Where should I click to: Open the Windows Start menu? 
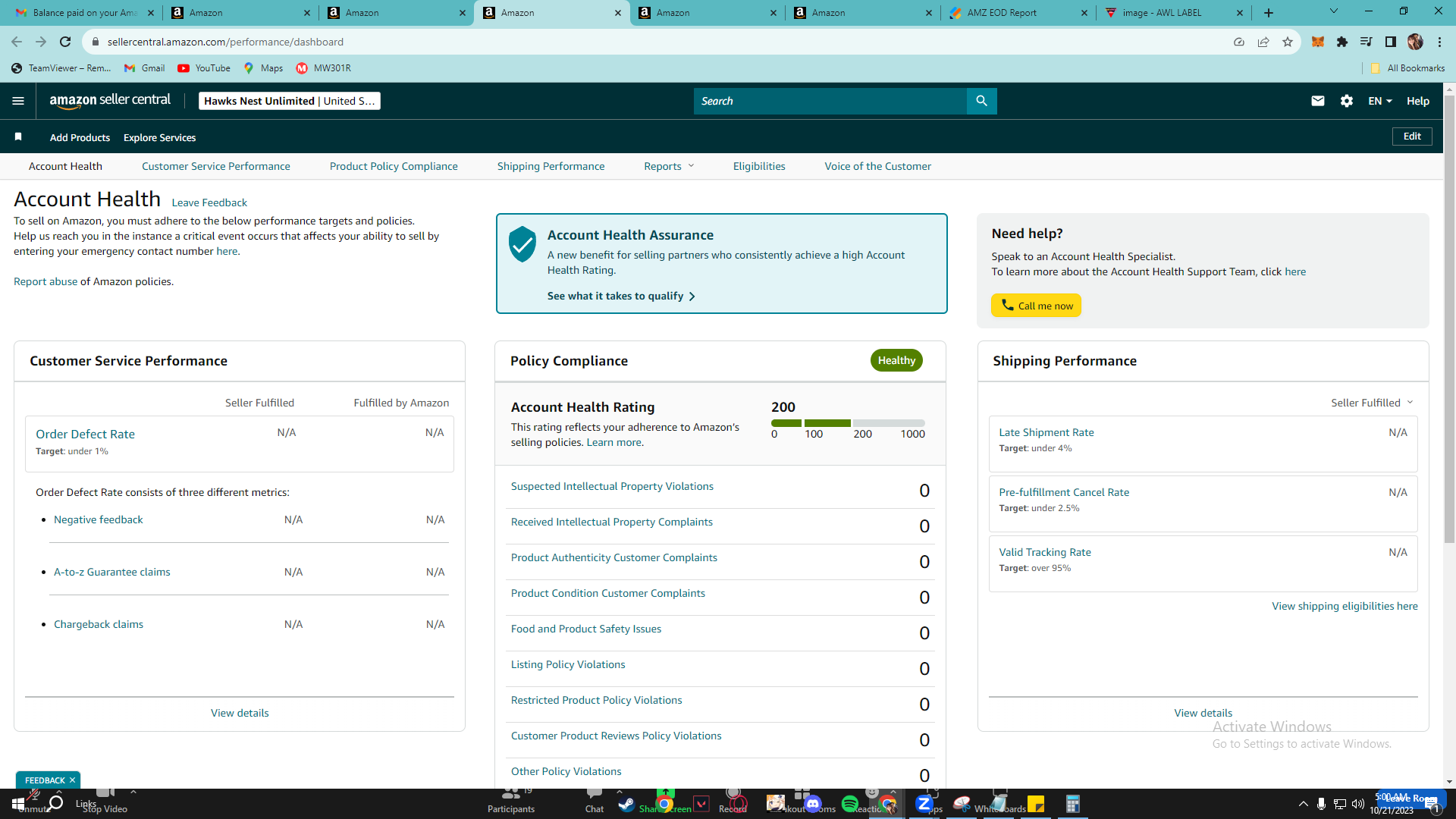point(17,804)
